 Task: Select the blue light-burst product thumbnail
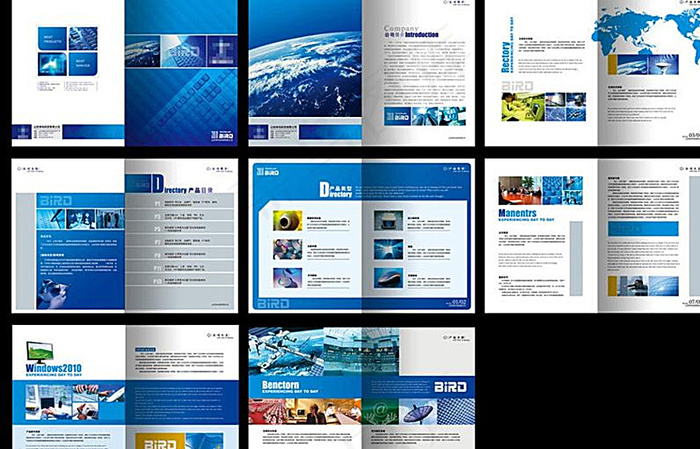[x=388, y=249]
